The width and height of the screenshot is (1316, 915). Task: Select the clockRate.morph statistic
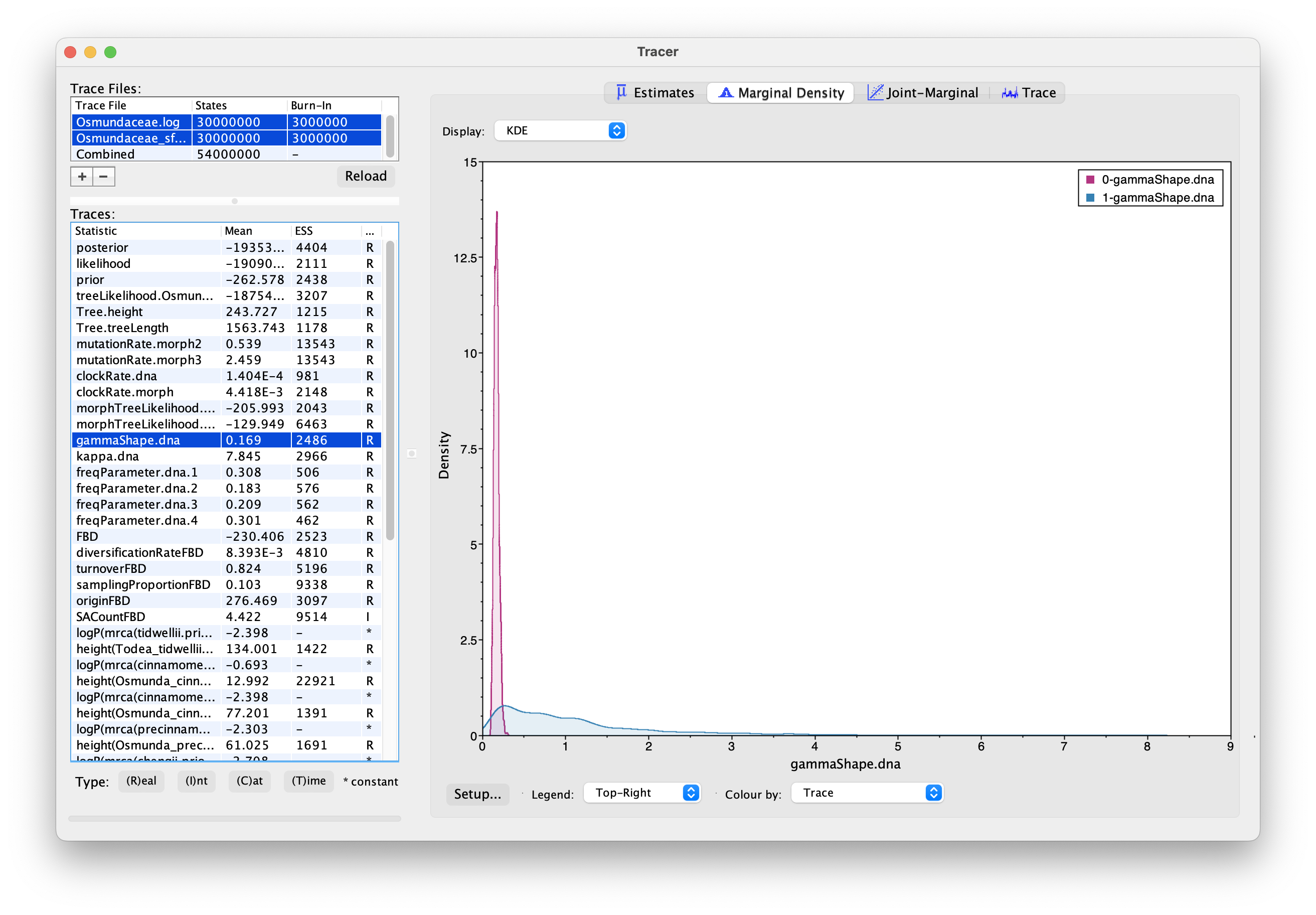pos(226,392)
